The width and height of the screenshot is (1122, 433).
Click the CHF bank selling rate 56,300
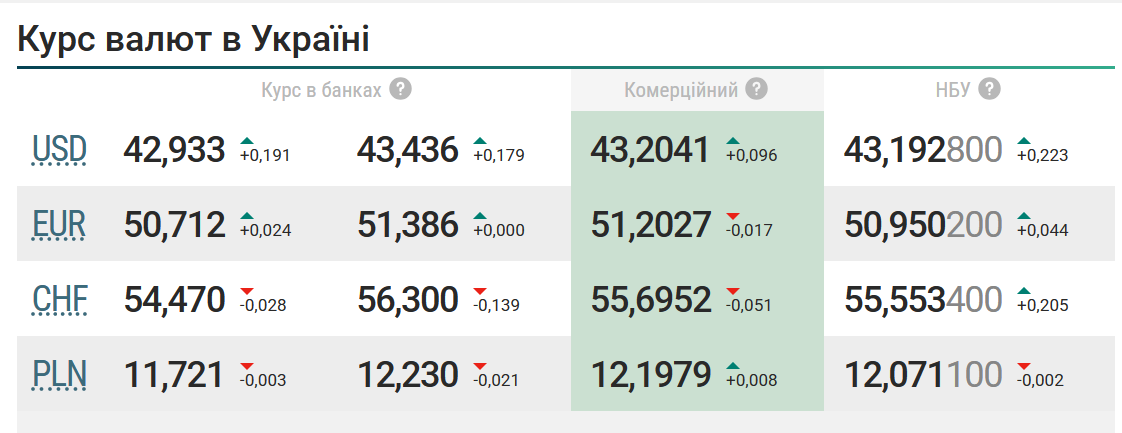(408, 300)
